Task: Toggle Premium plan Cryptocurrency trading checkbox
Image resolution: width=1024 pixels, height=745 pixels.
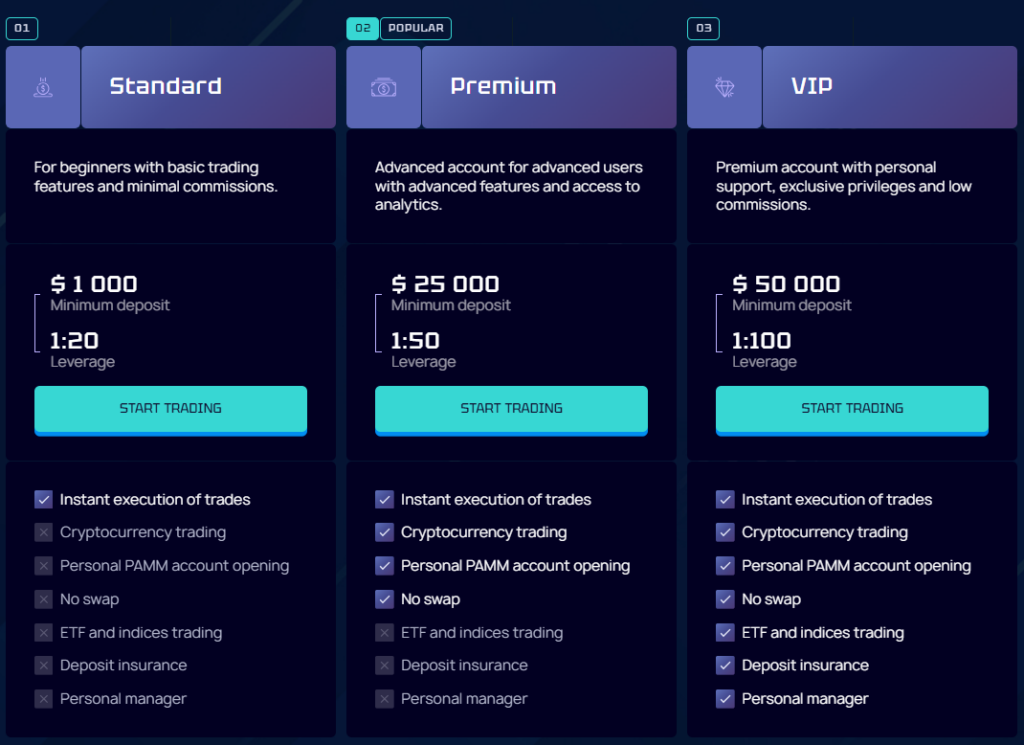Action: click(384, 532)
